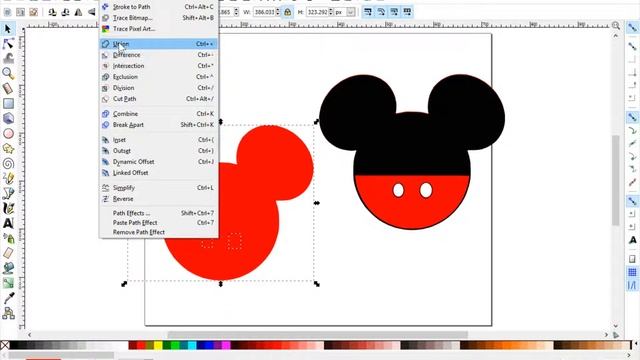The width and height of the screenshot is (640, 360).
Task: Select the Spray tool
Action: point(8,238)
